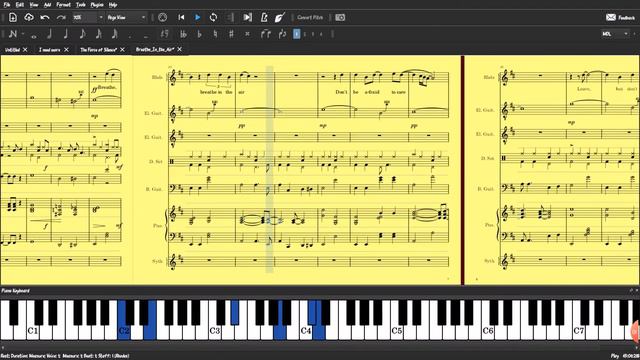Select voice 3 button
Screen dimensions: 640x360
(313, 34)
